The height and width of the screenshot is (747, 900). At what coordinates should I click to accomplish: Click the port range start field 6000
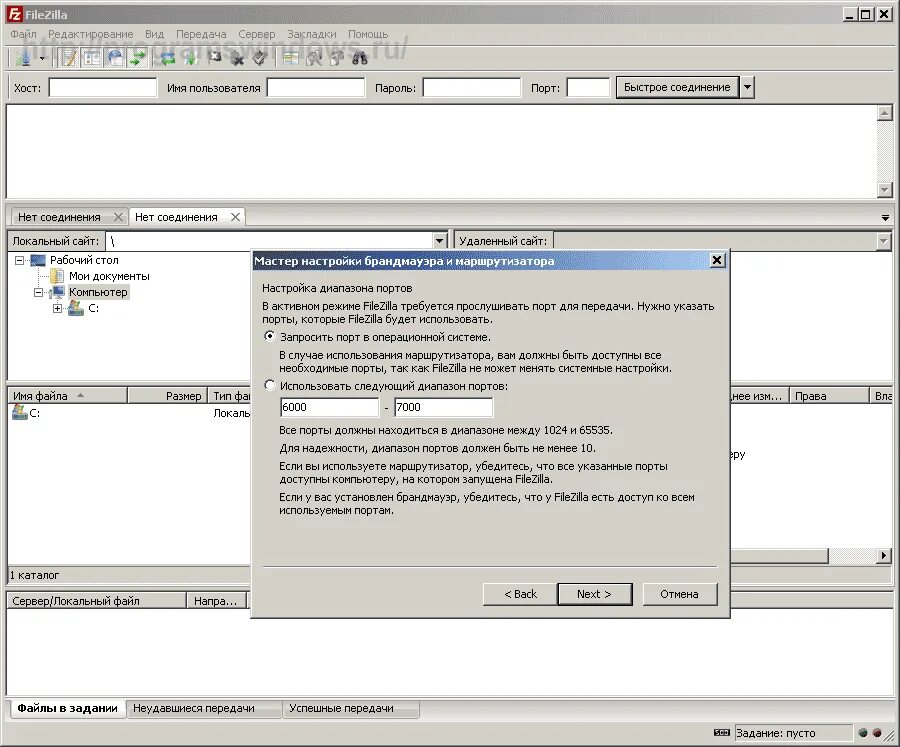pyautogui.click(x=329, y=407)
